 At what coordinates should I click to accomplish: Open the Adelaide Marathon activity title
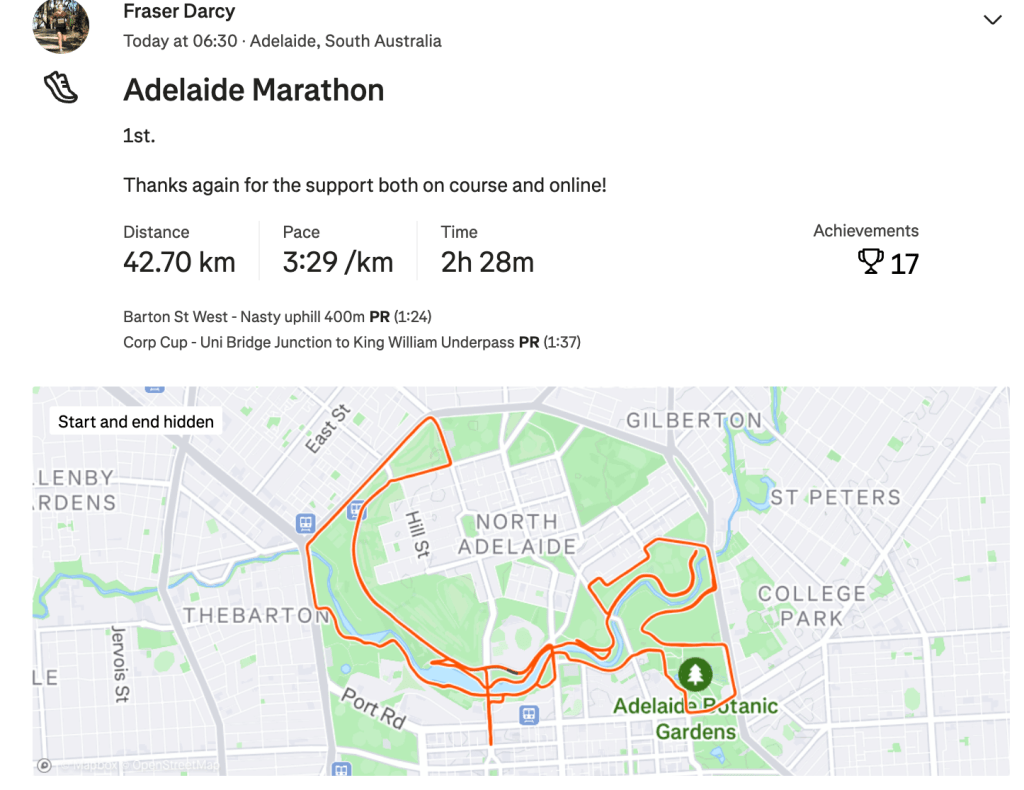point(253,90)
